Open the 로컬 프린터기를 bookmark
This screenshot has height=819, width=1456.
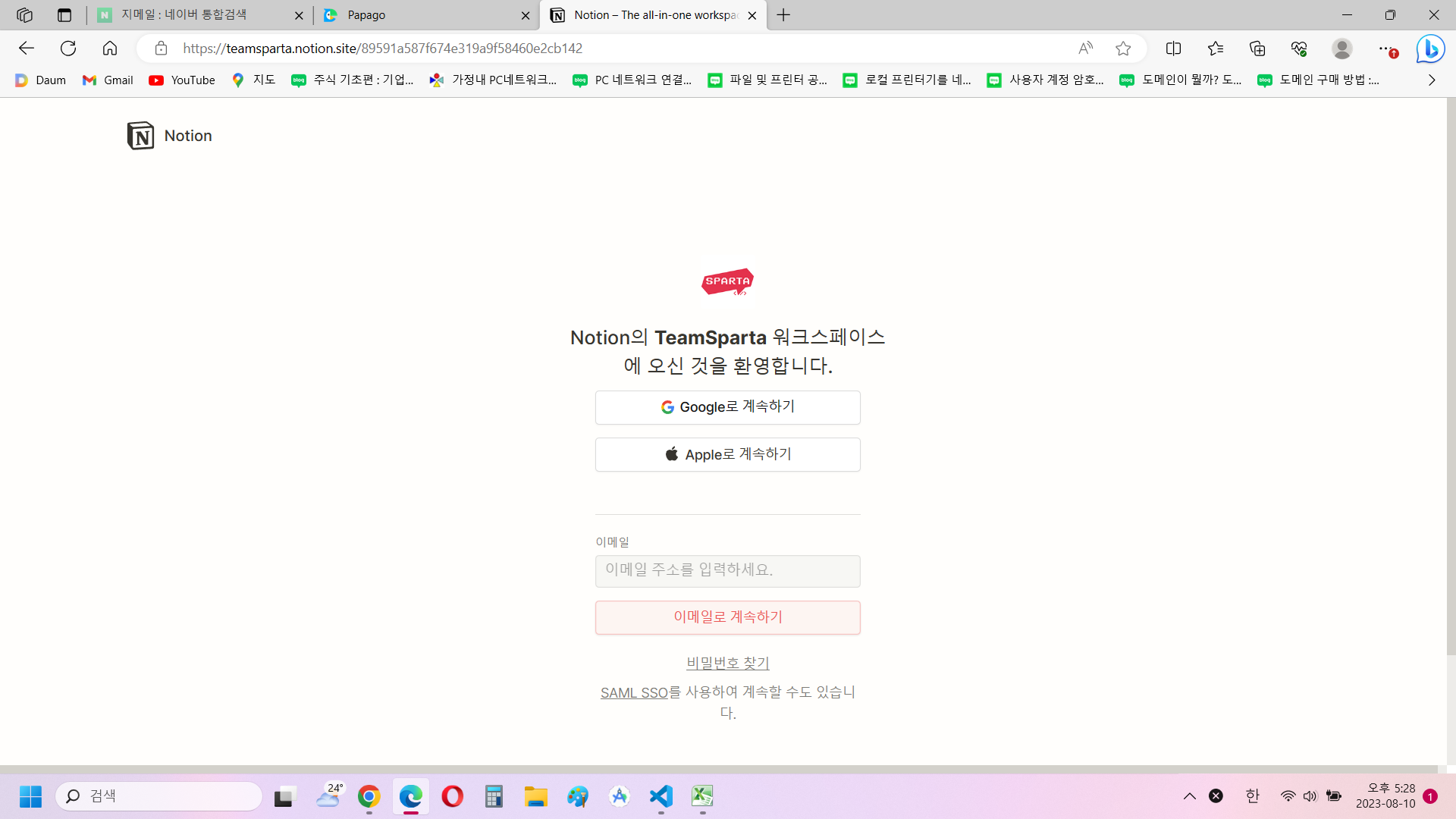pos(907,80)
